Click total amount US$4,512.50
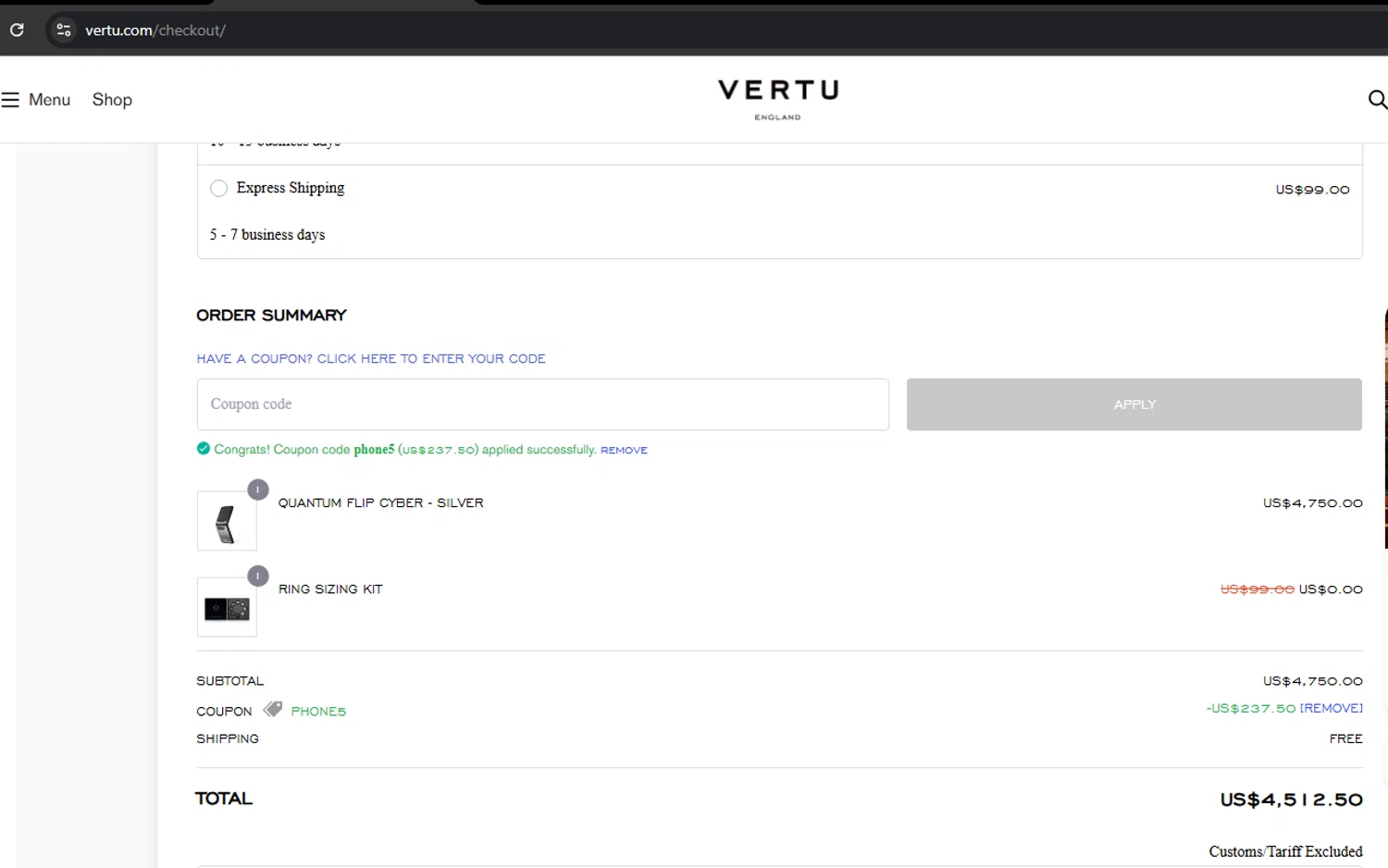The image size is (1388, 868). coord(1291,800)
